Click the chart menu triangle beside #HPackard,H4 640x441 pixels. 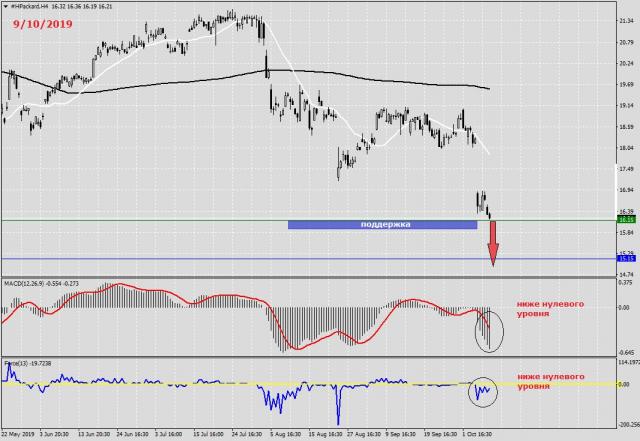point(5,5)
